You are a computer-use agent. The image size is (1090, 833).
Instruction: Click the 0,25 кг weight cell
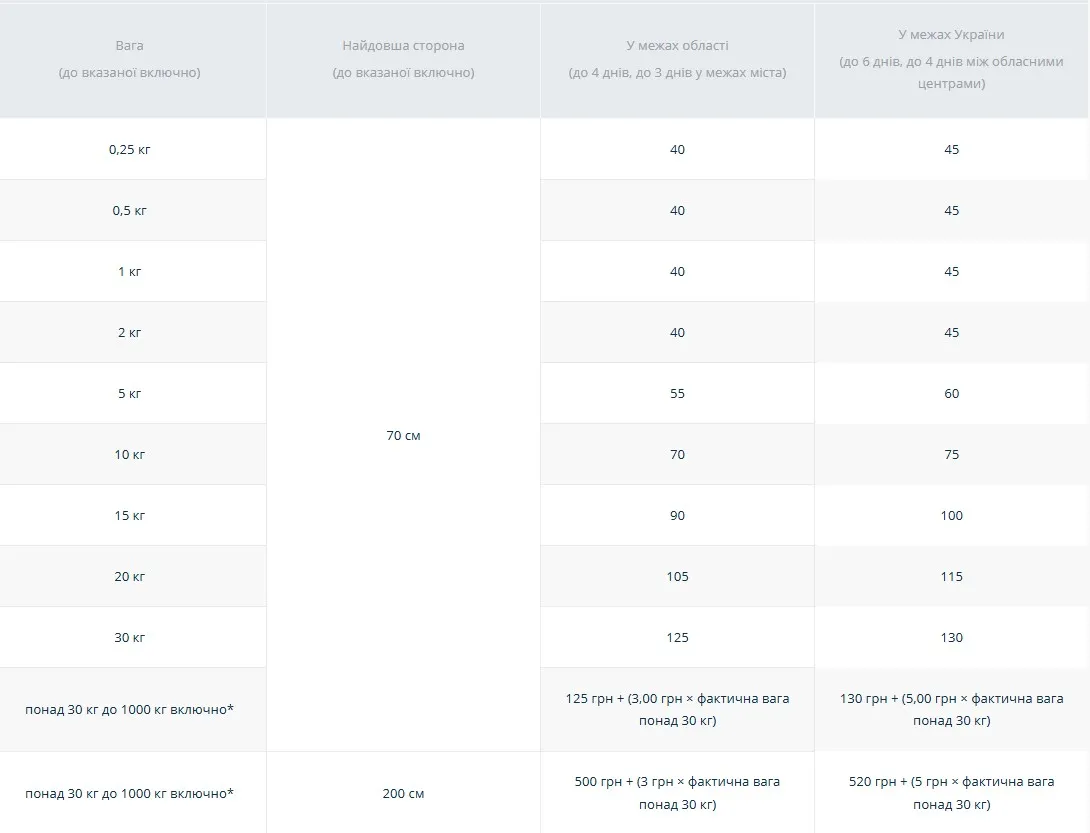[130, 150]
